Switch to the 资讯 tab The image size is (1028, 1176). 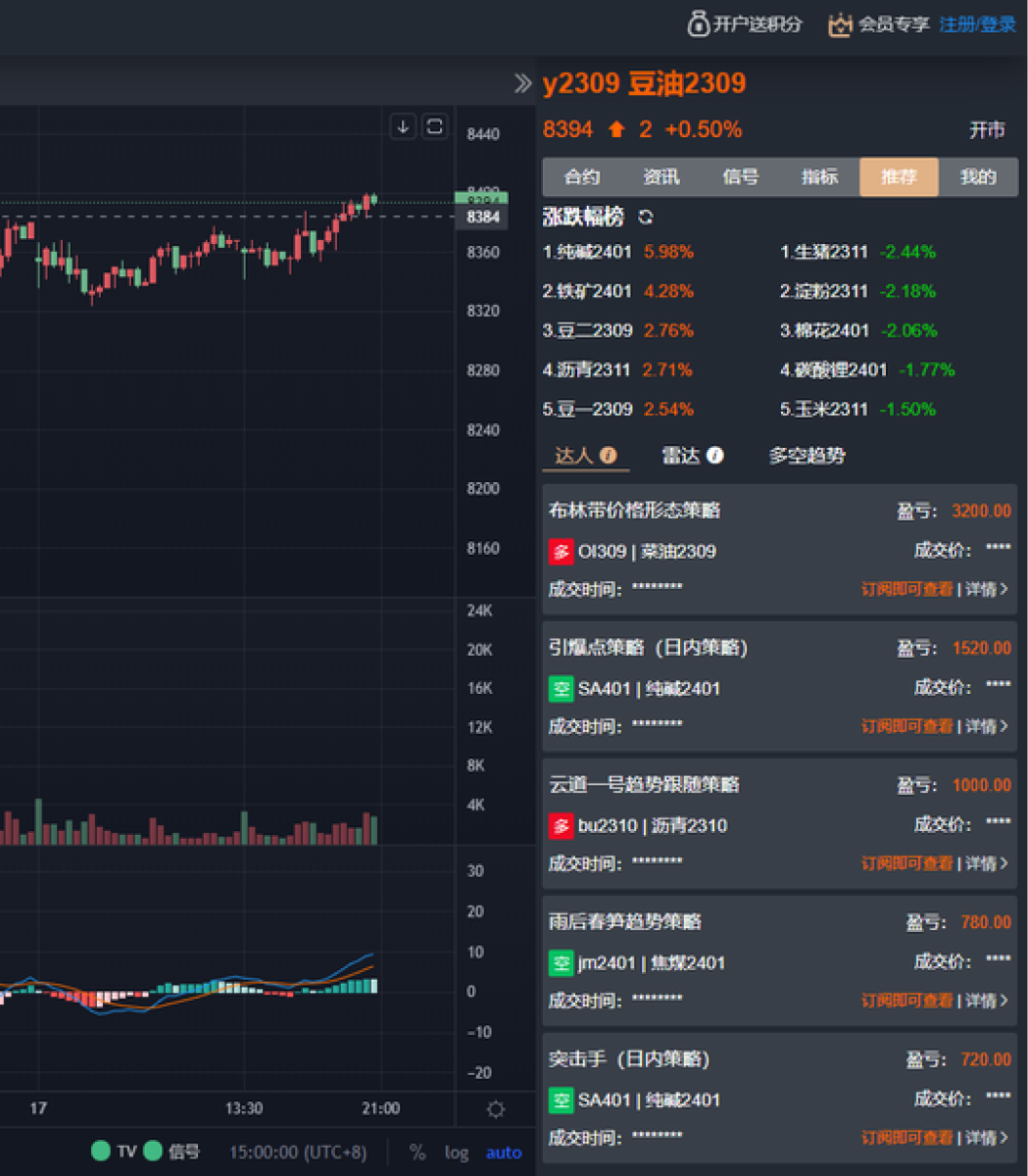(x=661, y=177)
